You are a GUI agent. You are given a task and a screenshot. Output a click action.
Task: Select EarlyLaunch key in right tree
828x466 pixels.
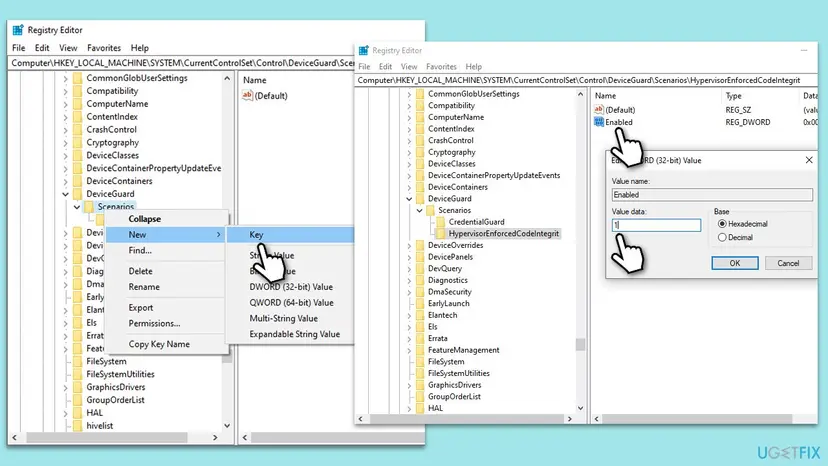pyautogui.click(x=448, y=303)
